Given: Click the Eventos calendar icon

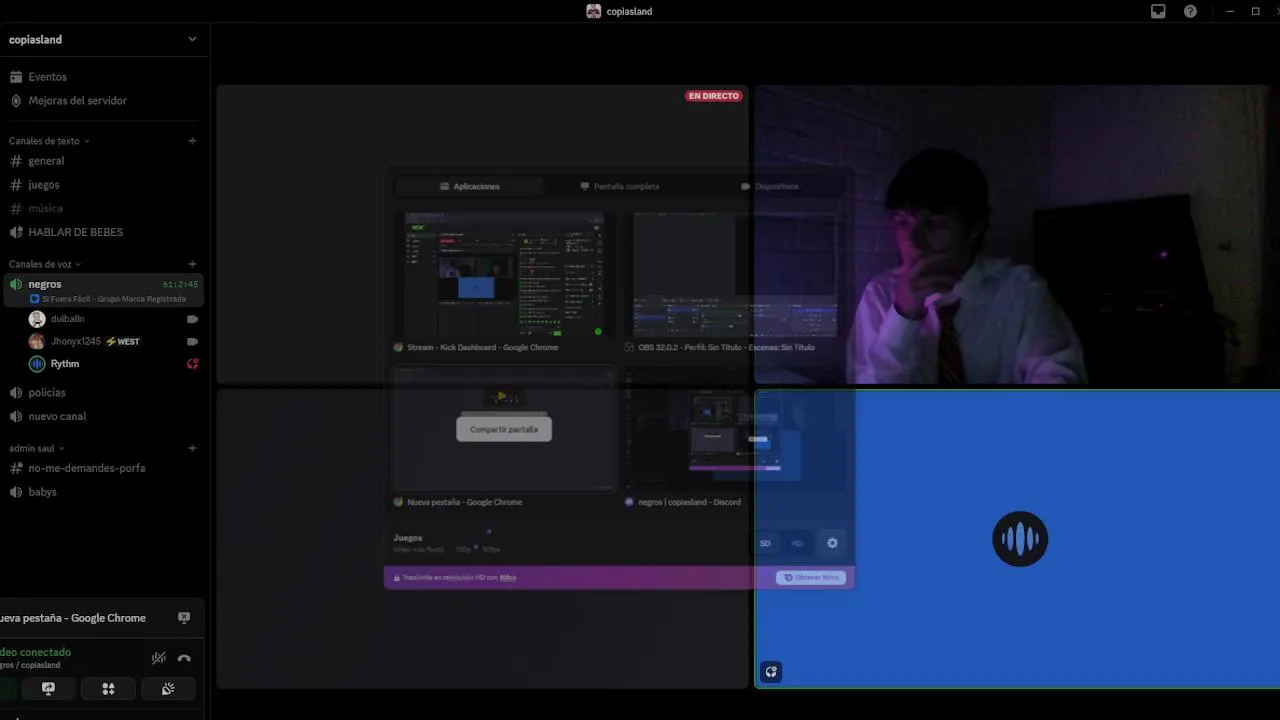Looking at the screenshot, I should click(16, 77).
